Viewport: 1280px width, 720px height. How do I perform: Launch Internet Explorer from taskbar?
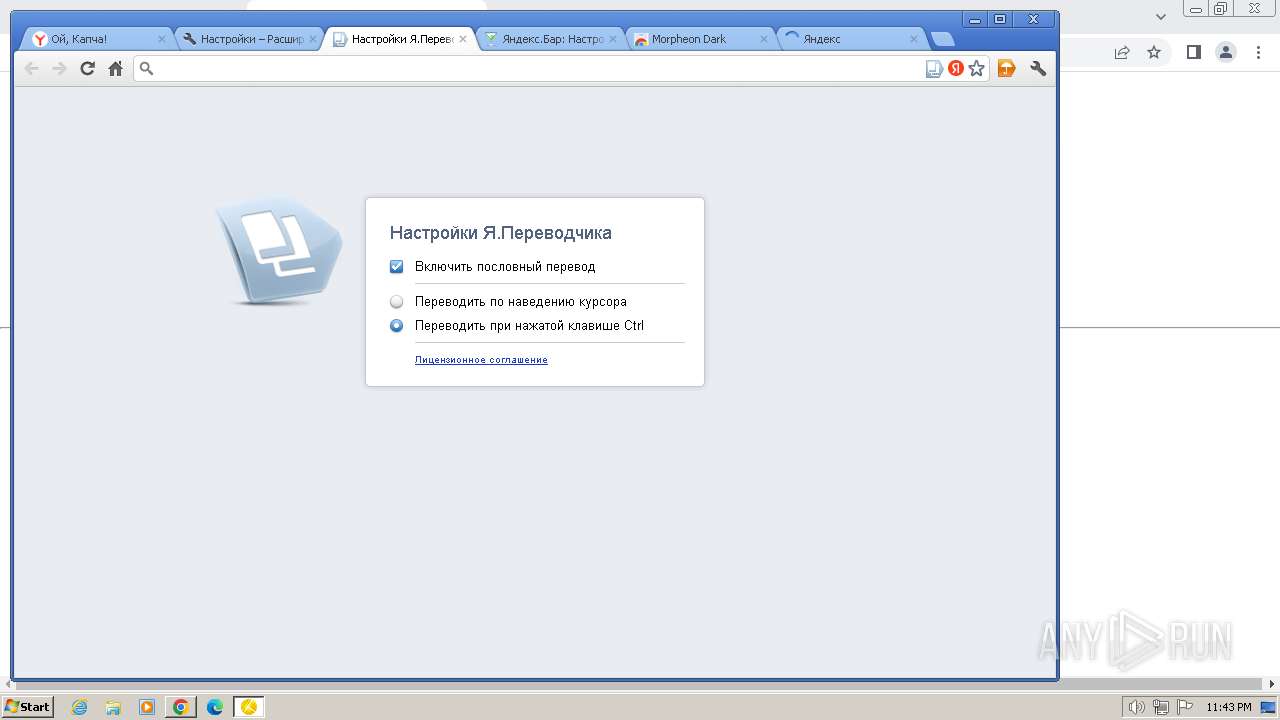pyautogui.click(x=80, y=707)
